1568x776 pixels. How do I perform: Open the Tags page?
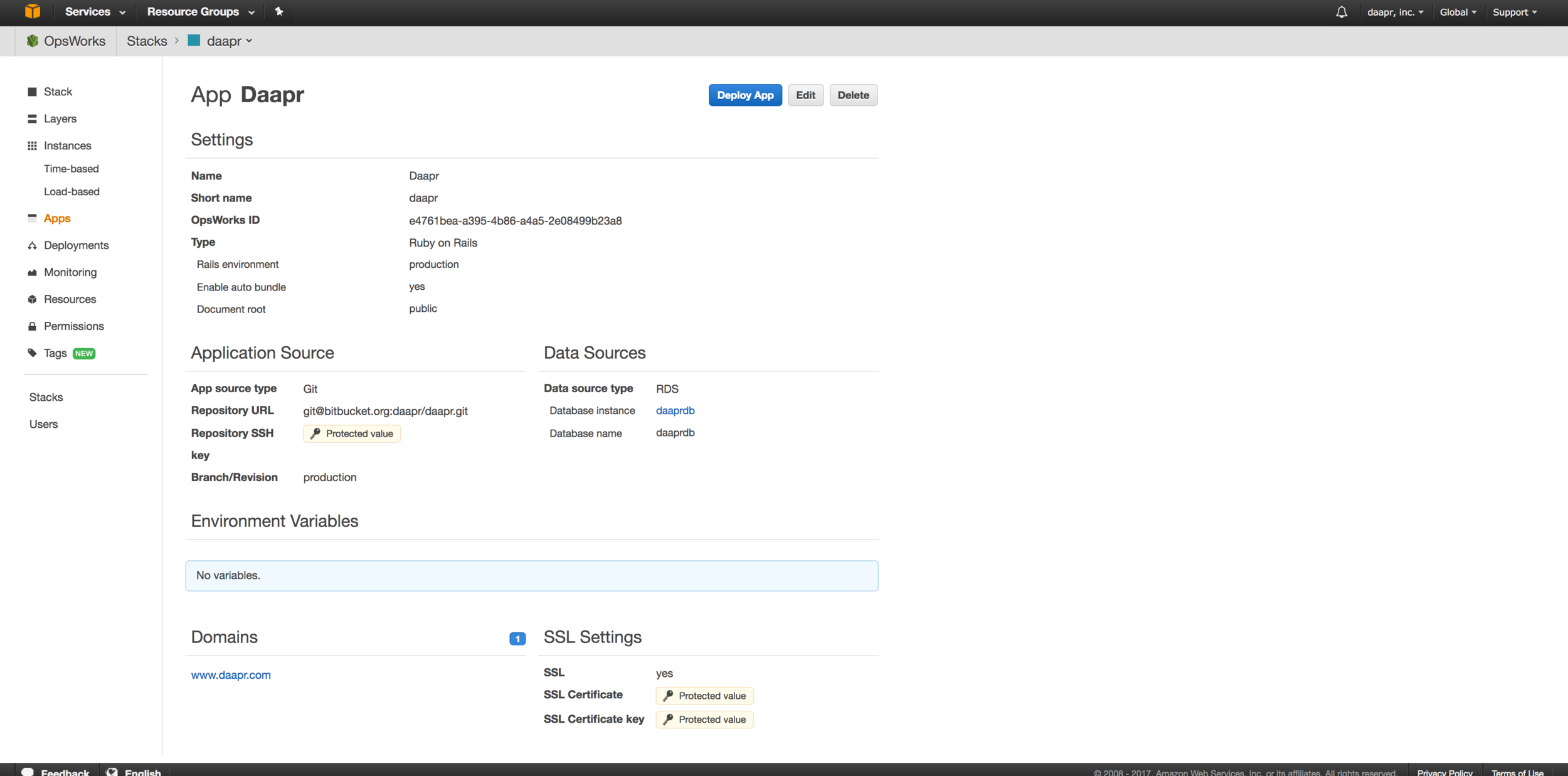pos(55,353)
